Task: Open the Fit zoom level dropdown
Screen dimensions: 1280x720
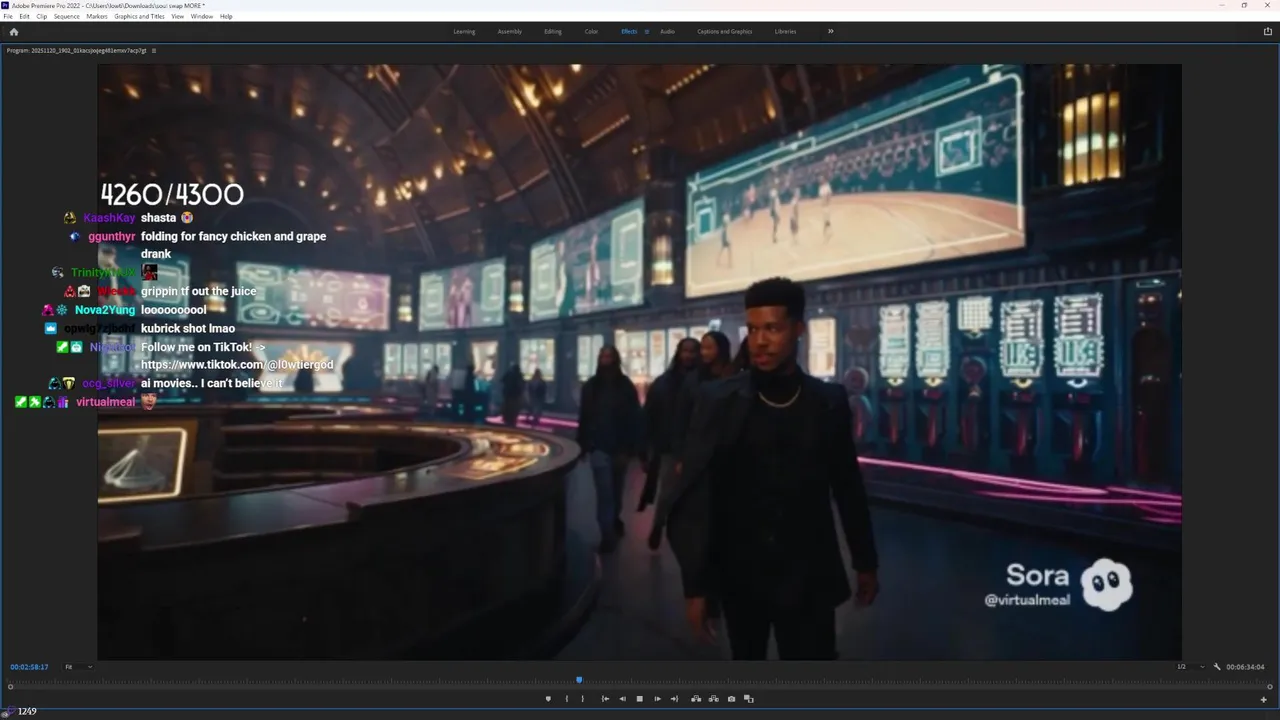Action: point(78,667)
